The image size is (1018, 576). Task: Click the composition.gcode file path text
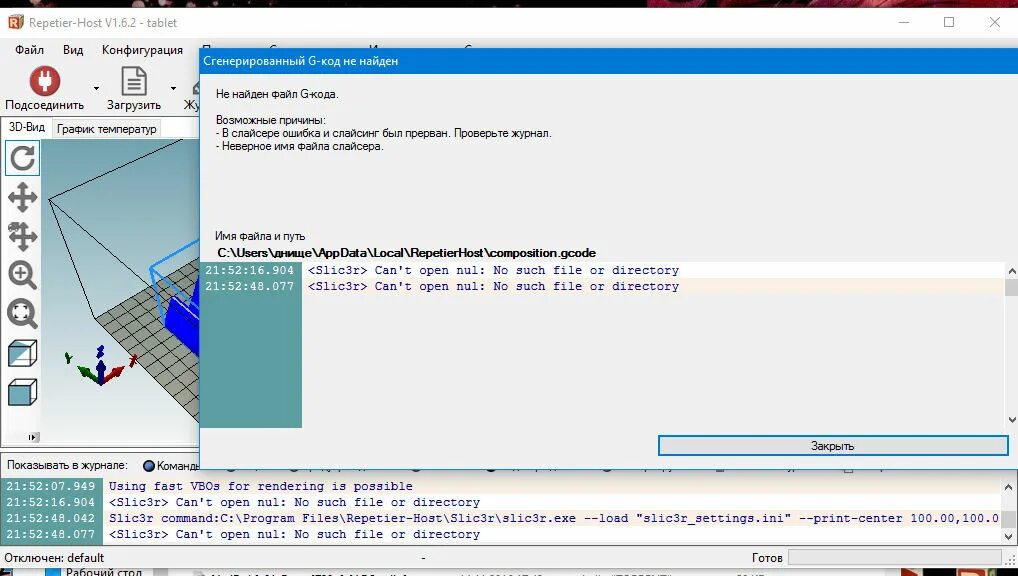(406, 253)
